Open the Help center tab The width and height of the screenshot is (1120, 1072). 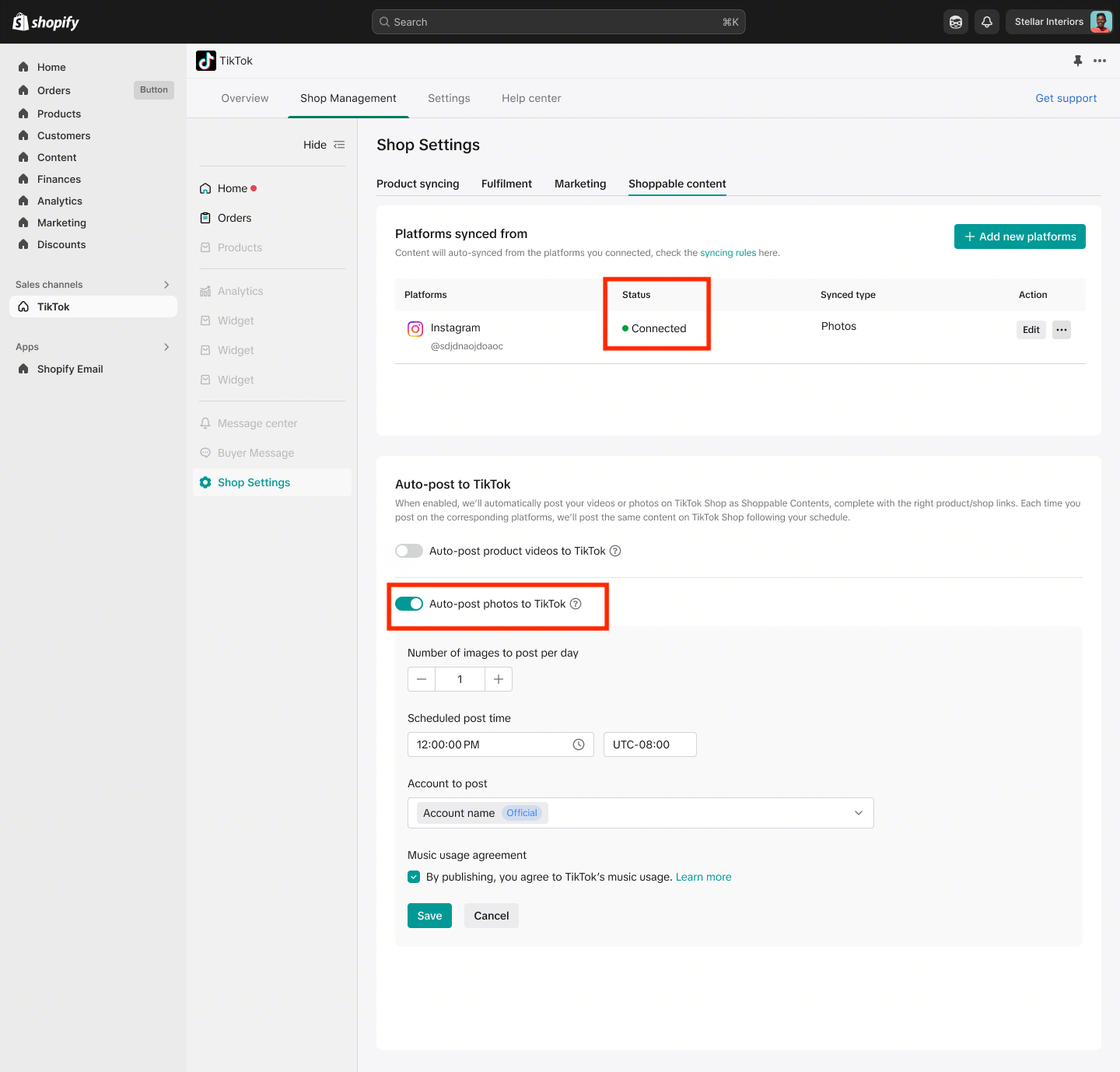531,98
